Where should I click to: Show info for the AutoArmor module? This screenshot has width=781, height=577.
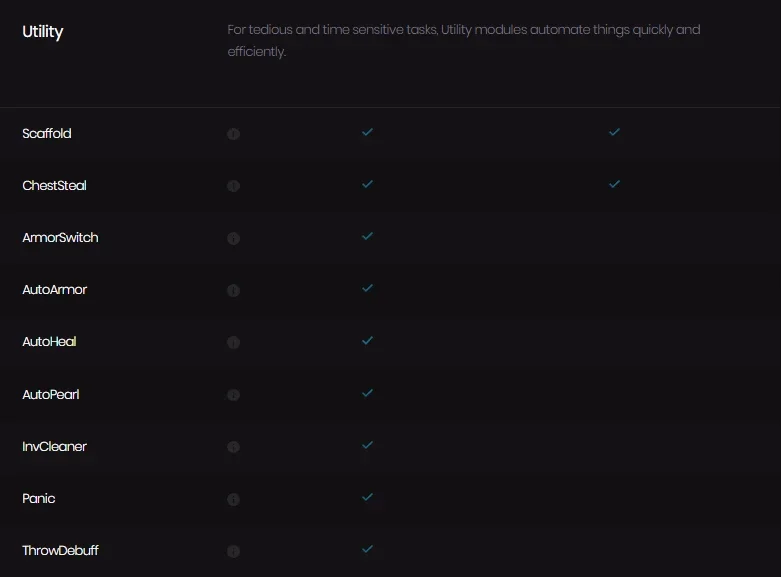point(233,290)
